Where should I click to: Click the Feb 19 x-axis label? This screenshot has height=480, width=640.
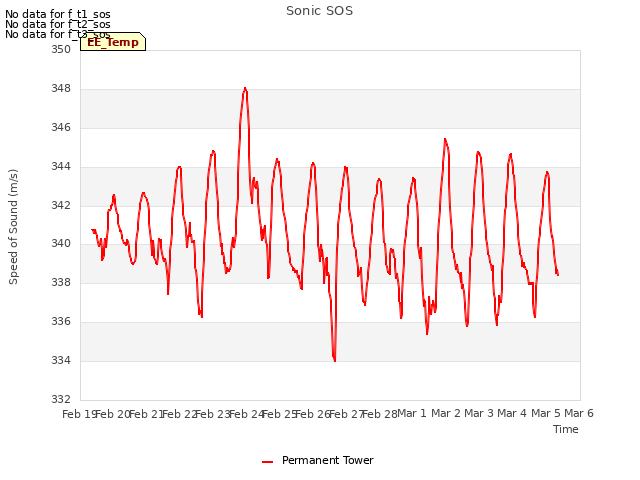point(79,414)
